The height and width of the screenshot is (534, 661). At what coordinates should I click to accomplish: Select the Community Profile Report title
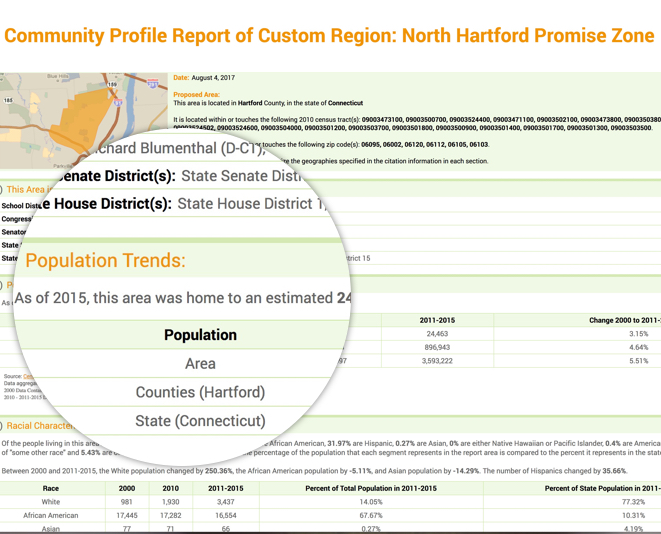(329, 35)
